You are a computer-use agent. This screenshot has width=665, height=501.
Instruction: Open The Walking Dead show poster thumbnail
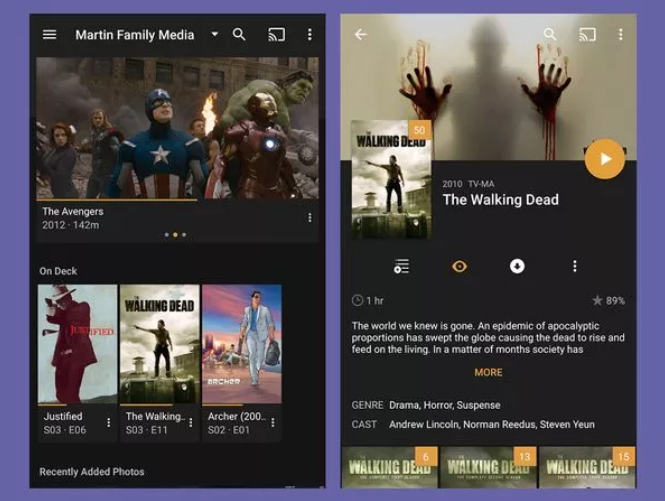coord(391,179)
